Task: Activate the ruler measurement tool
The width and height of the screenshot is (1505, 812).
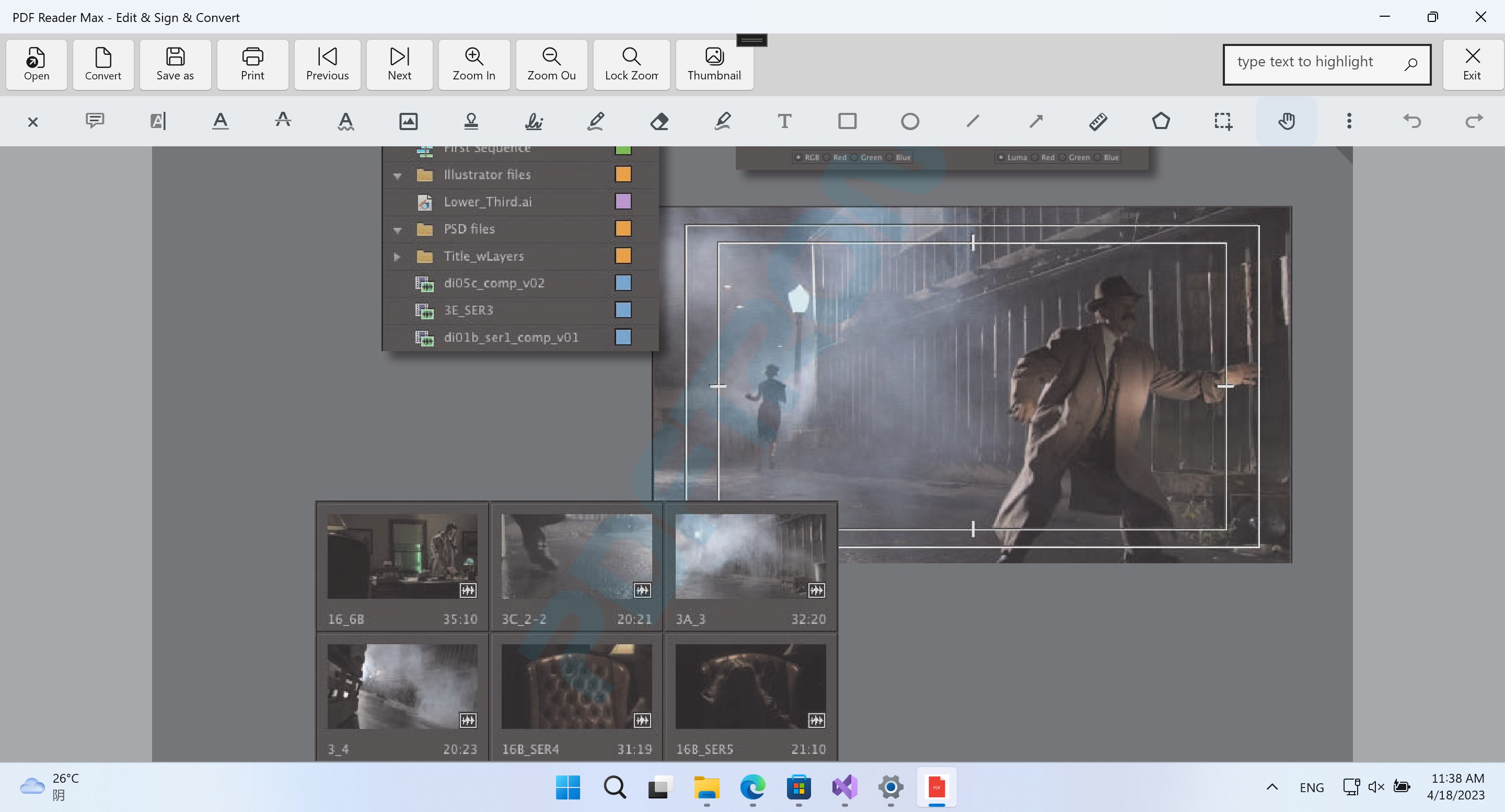Action: click(1098, 122)
